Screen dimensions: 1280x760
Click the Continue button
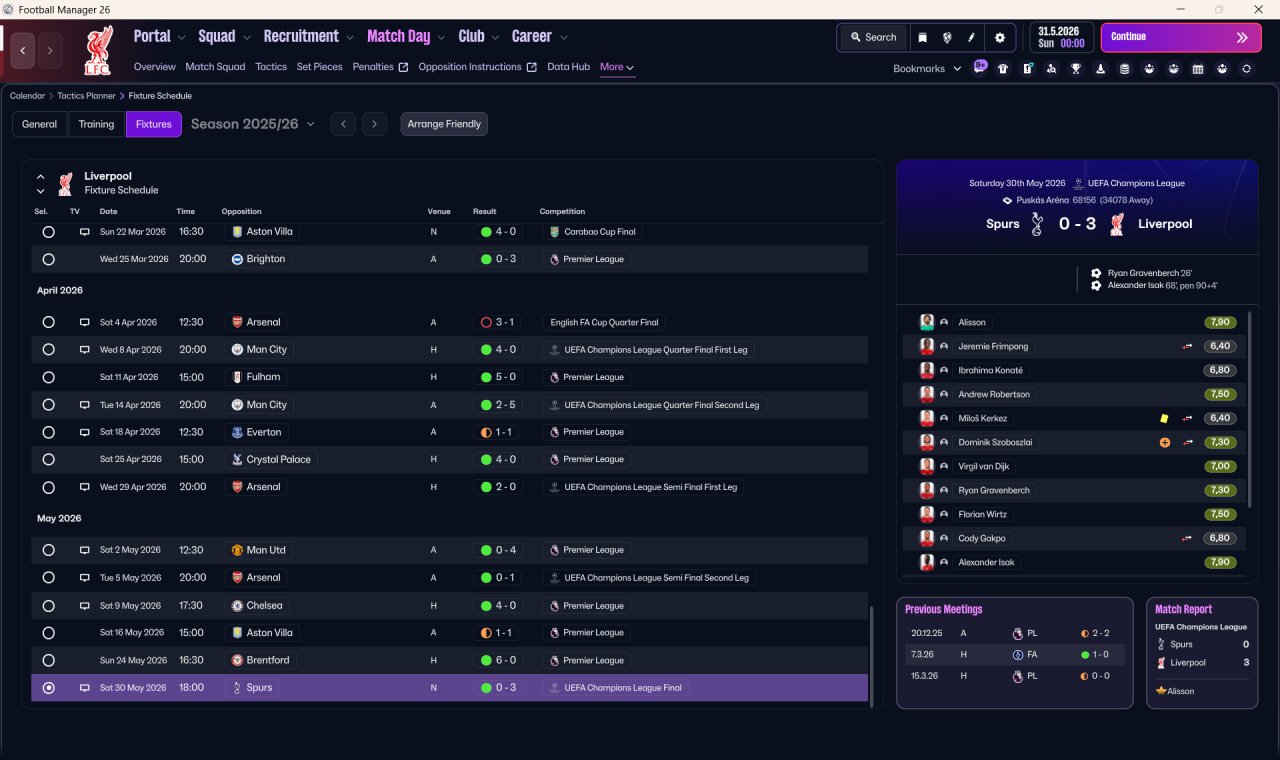tap(1181, 37)
